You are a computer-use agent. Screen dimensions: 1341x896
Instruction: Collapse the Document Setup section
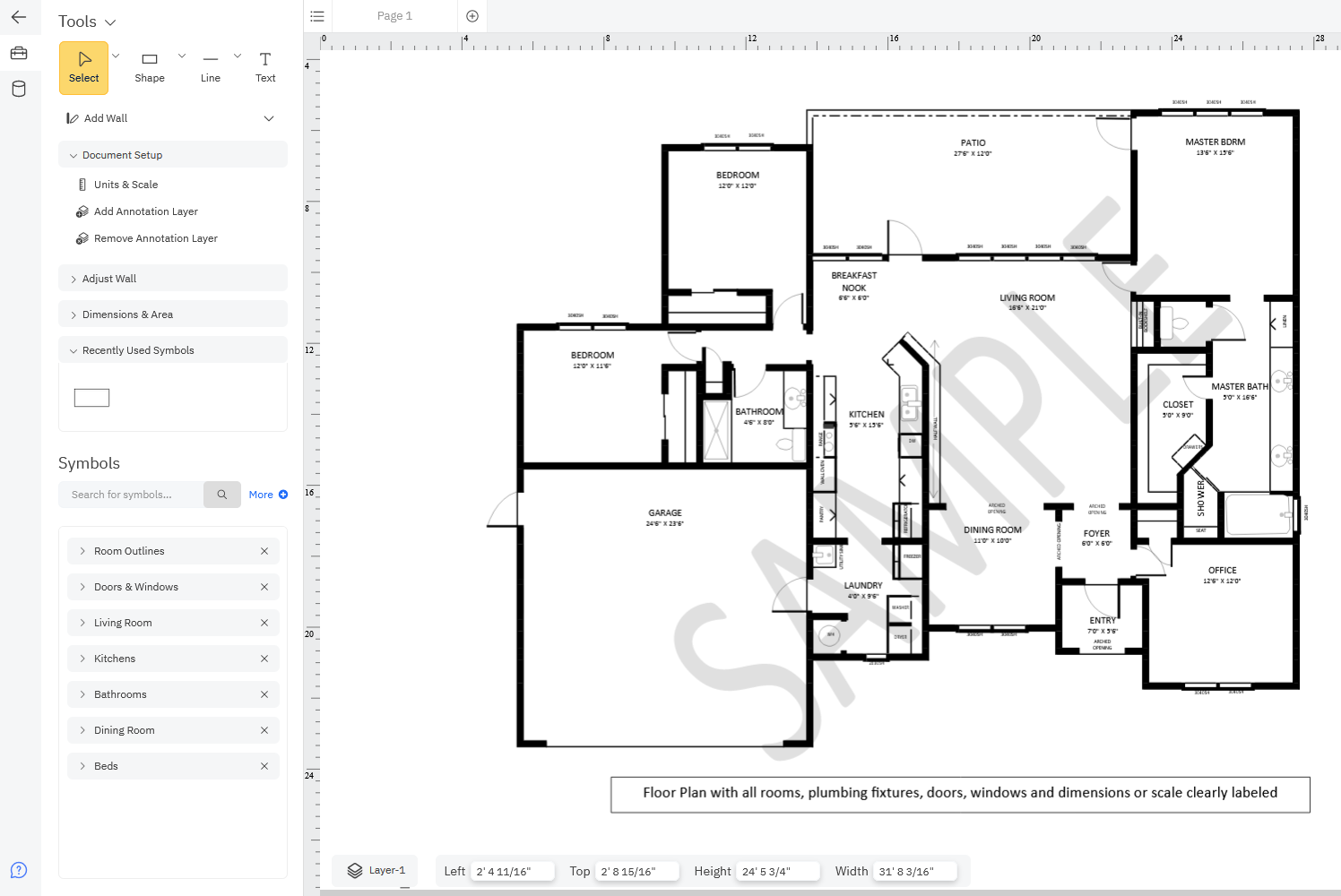pyautogui.click(x=74, y=155)
